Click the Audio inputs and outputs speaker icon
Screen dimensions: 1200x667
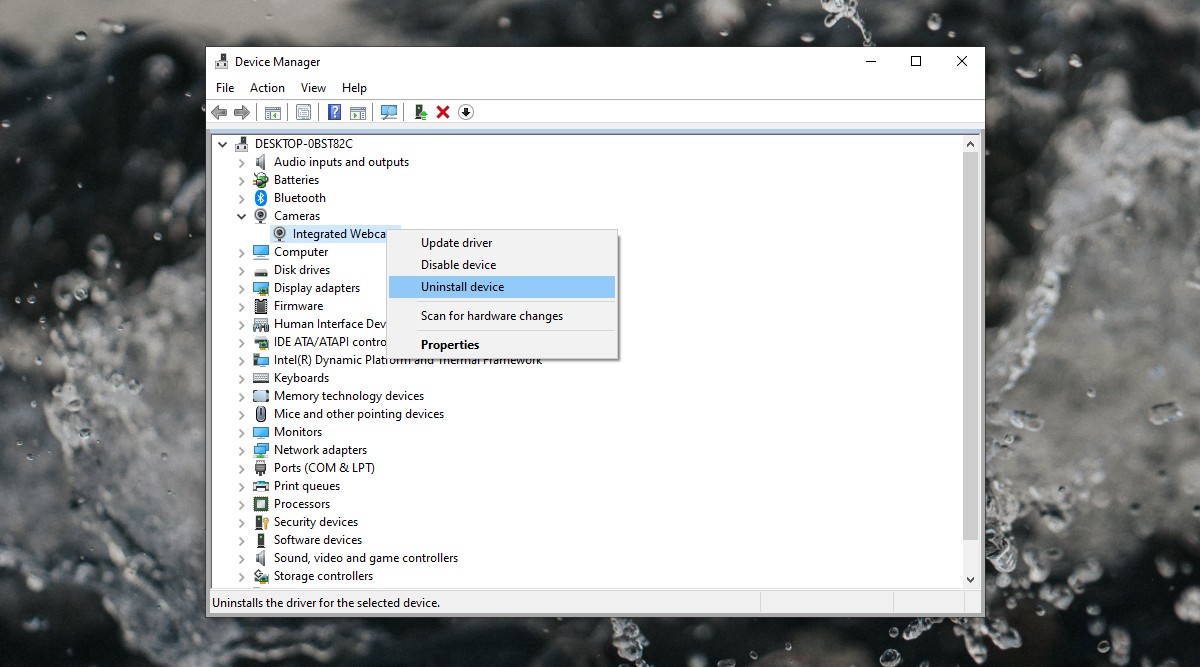click(x=261, y=162)
